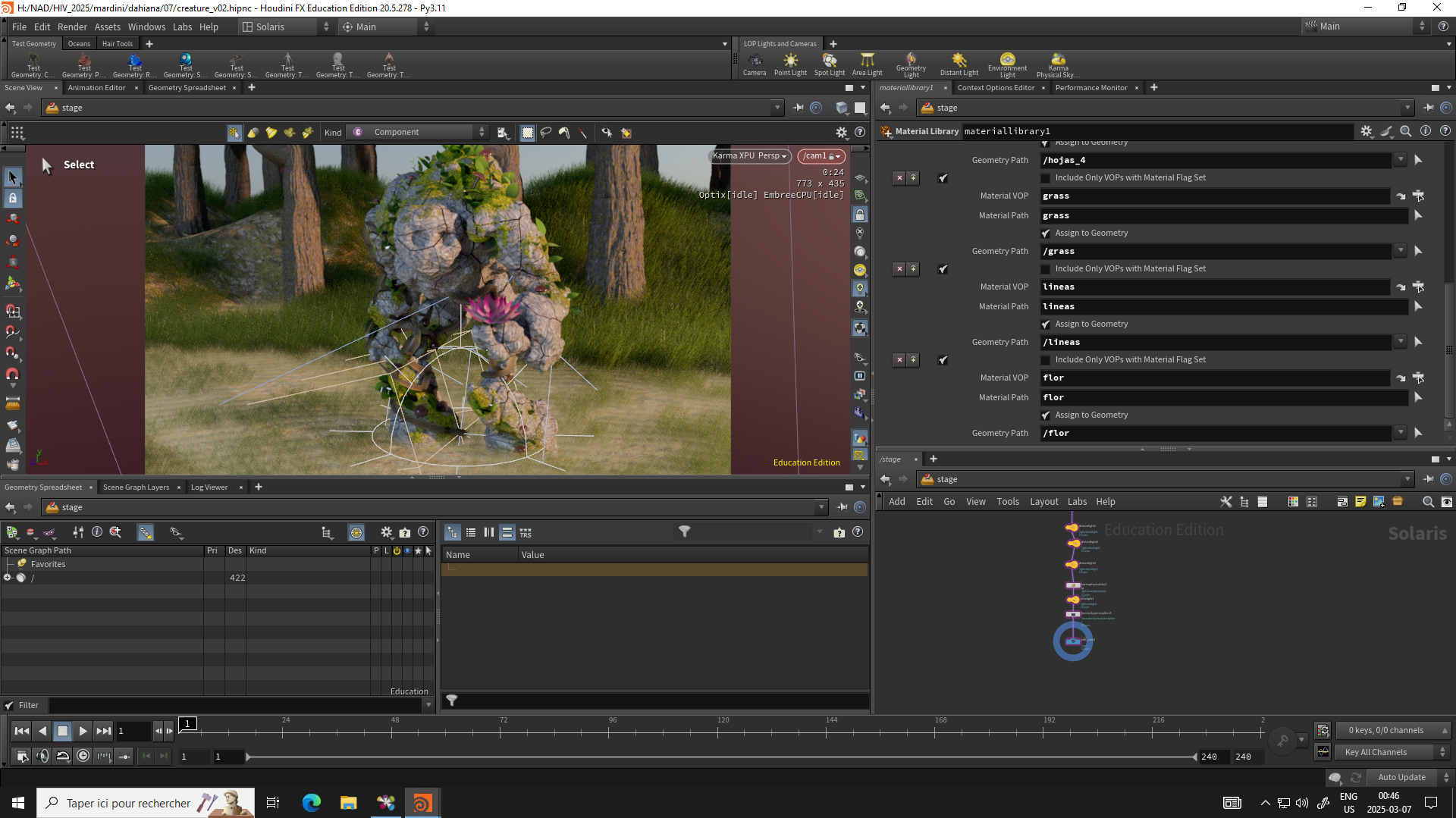Viewport: 1456px width, 818px height.
Task: Switch to the Animation Editor tab
Action: 97,88
